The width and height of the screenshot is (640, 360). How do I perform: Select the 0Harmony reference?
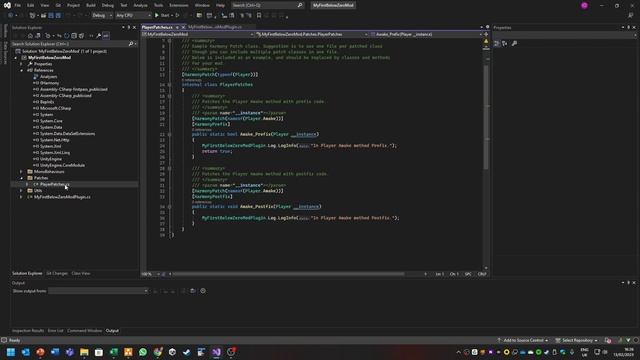[x=49, y=83]
